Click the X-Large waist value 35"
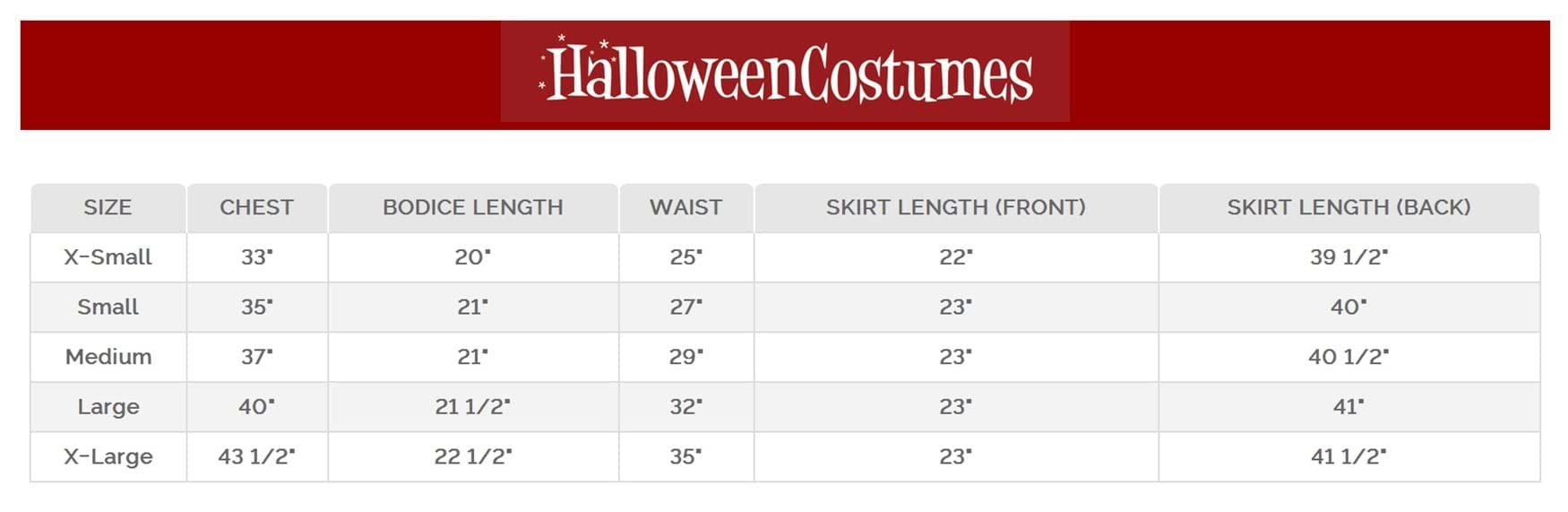Screen dimensions: 1568x512 [686, 456]
